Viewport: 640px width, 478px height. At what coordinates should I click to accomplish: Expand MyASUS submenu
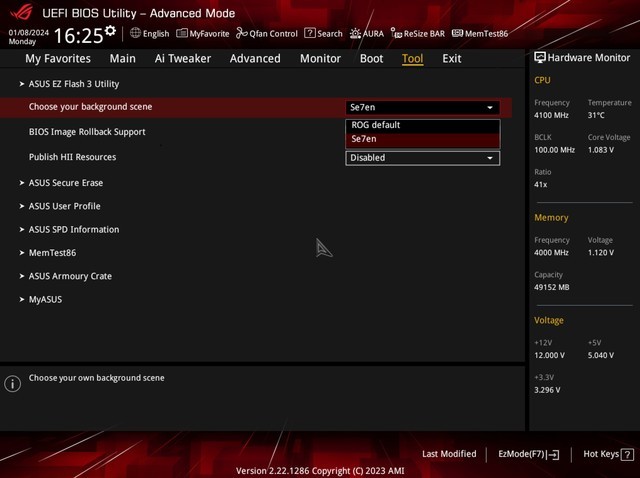coord(45,299)
